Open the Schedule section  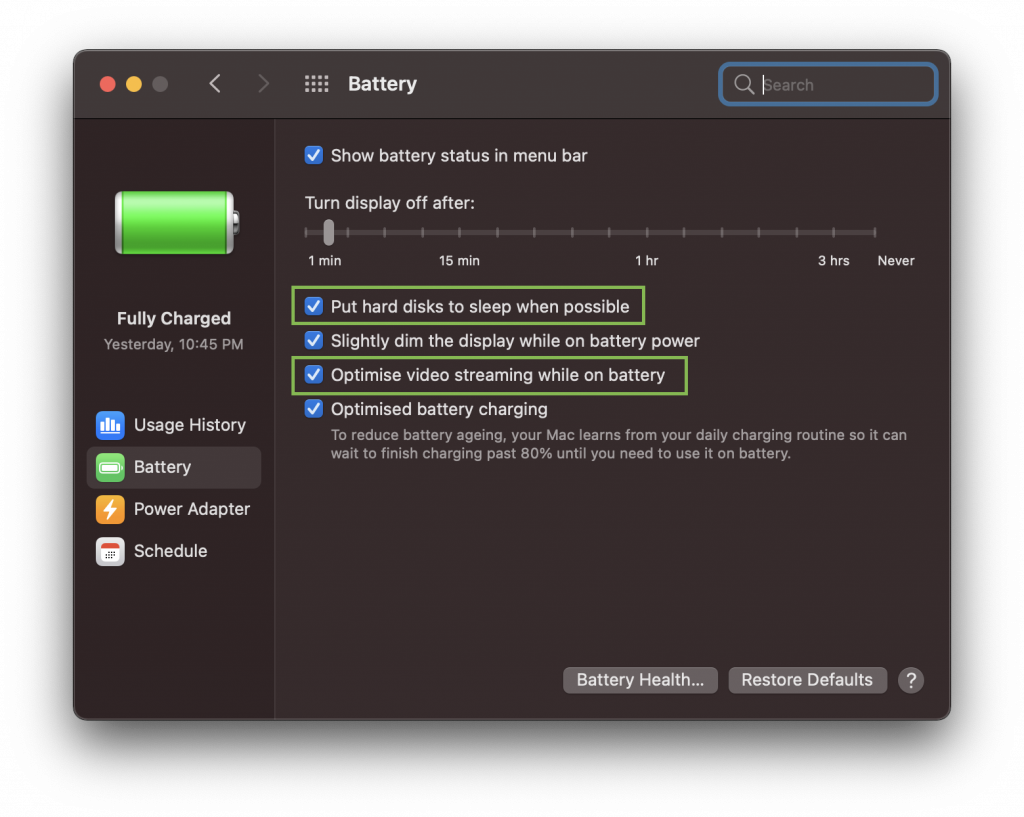tap(174, 551)
